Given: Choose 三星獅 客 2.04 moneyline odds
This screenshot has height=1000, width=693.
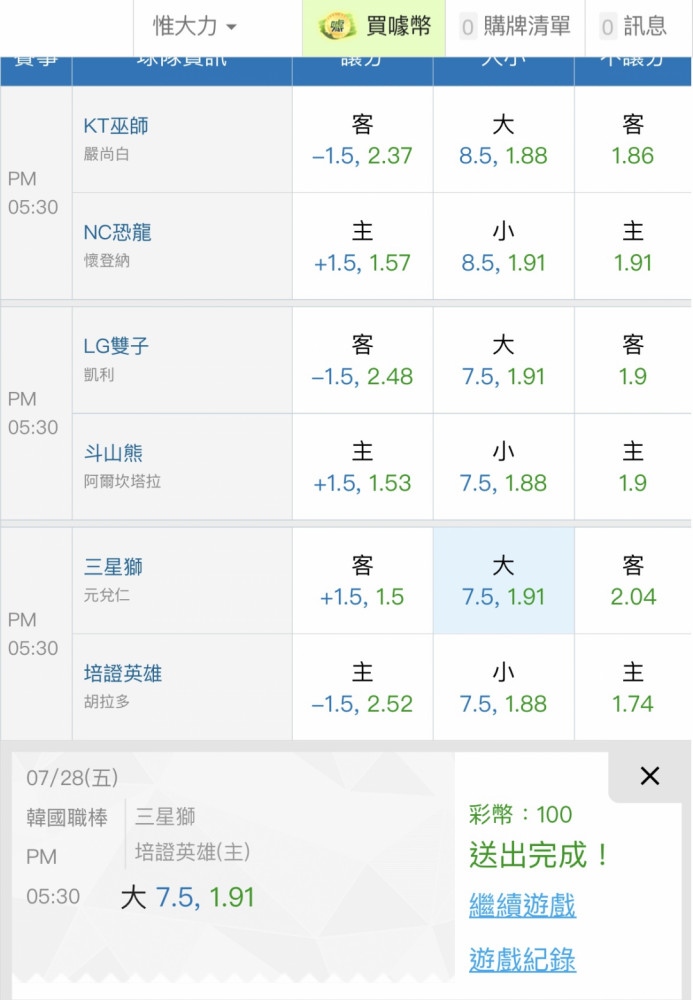Looking at the screenshot, I should coord(633,580).
